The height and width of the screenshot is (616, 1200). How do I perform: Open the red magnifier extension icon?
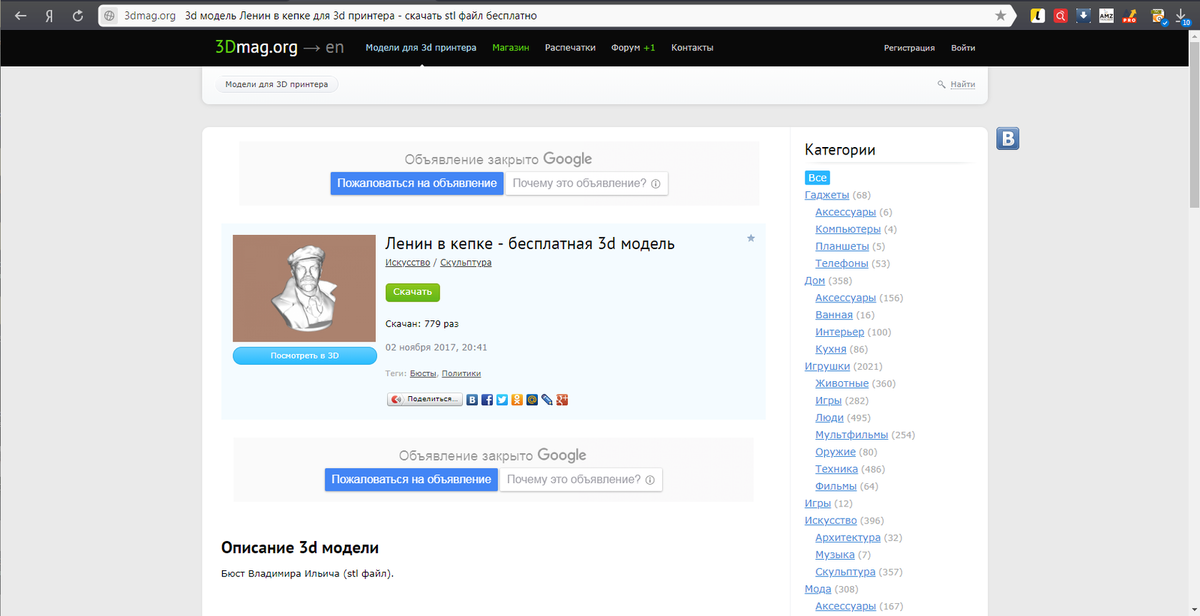pyautogui.click(x=1060, y=16)
